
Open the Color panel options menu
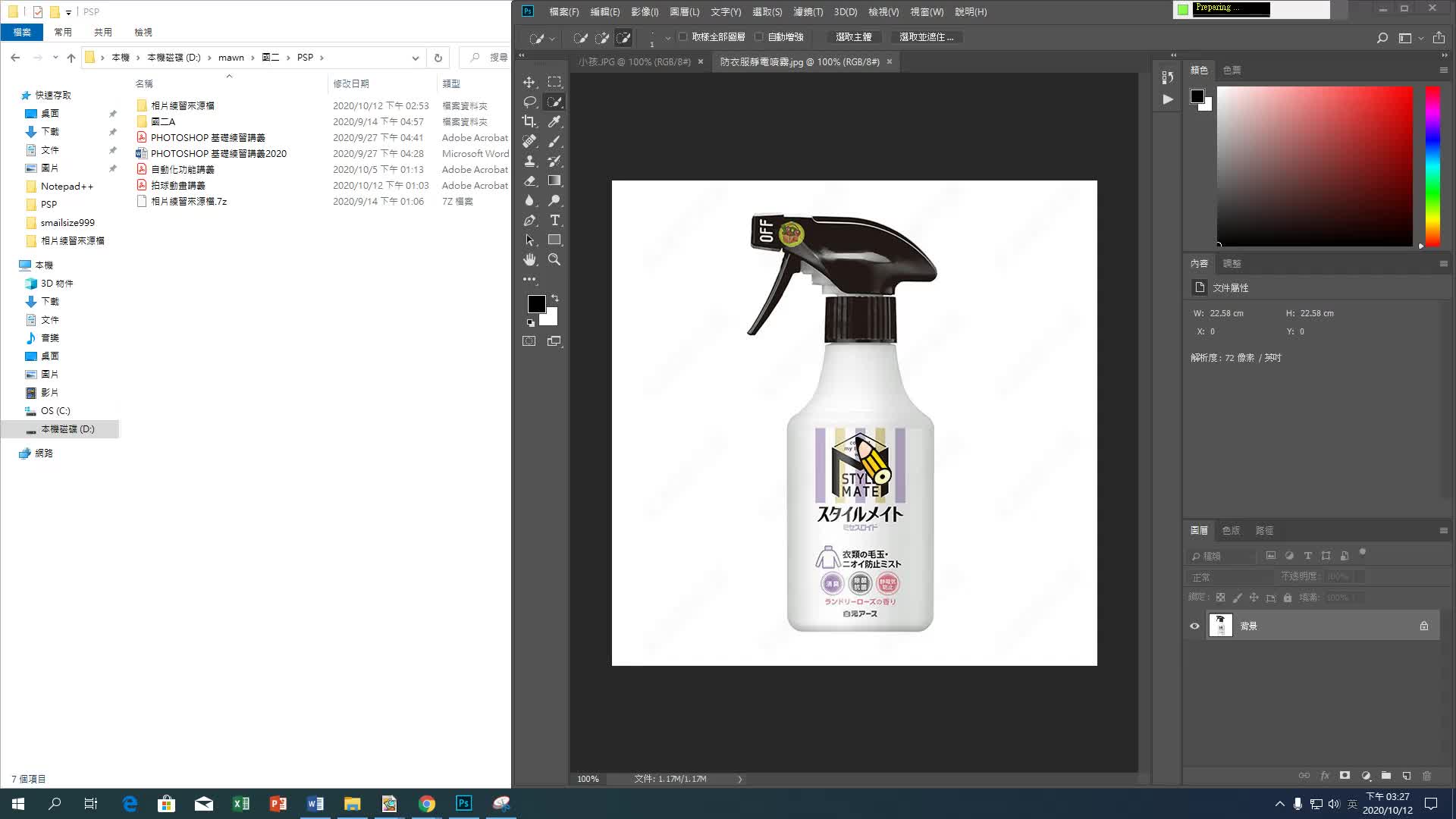[1444, 70]
